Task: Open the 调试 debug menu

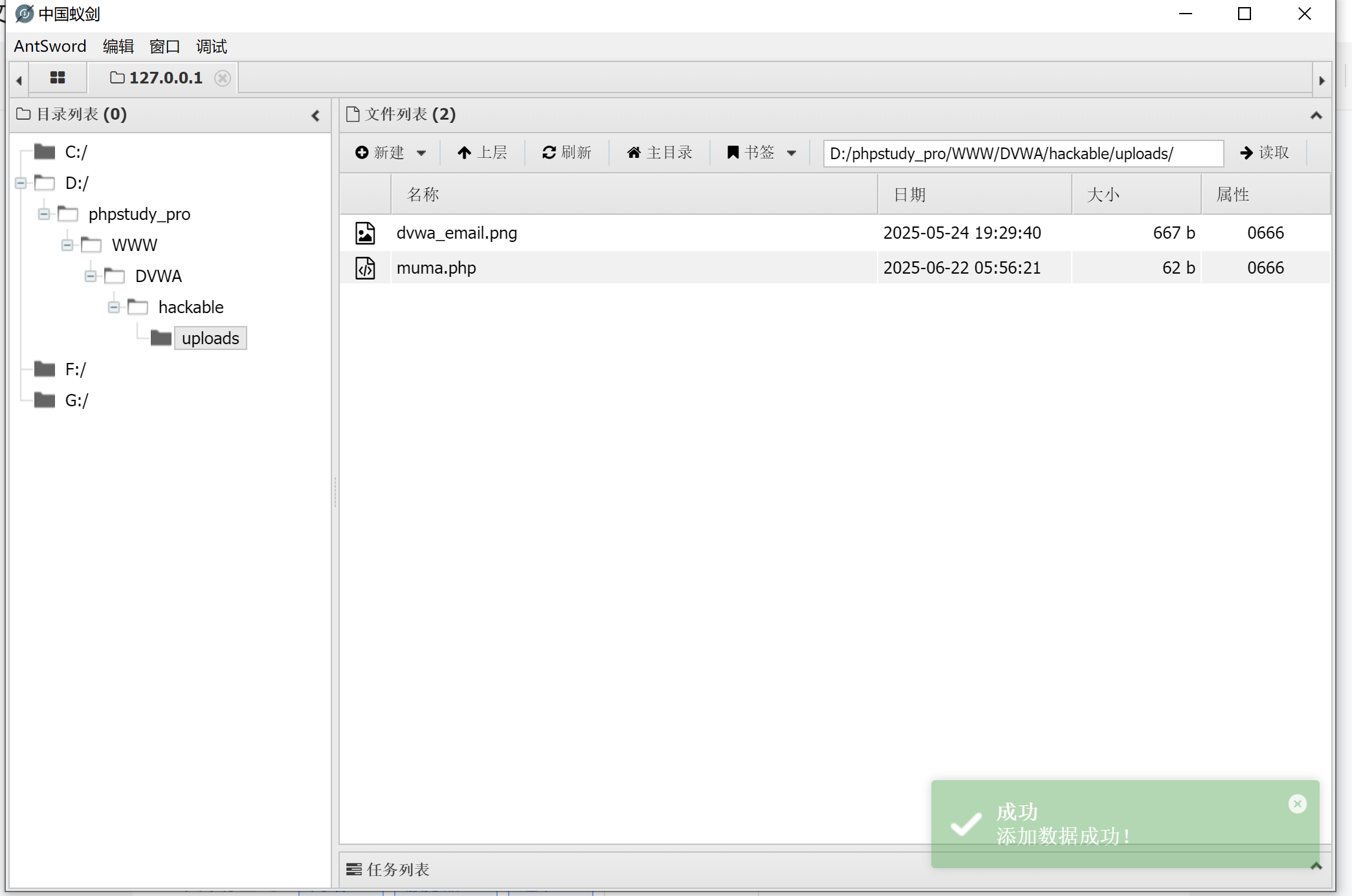Action: pyautogui.click(x=211, y=47)
